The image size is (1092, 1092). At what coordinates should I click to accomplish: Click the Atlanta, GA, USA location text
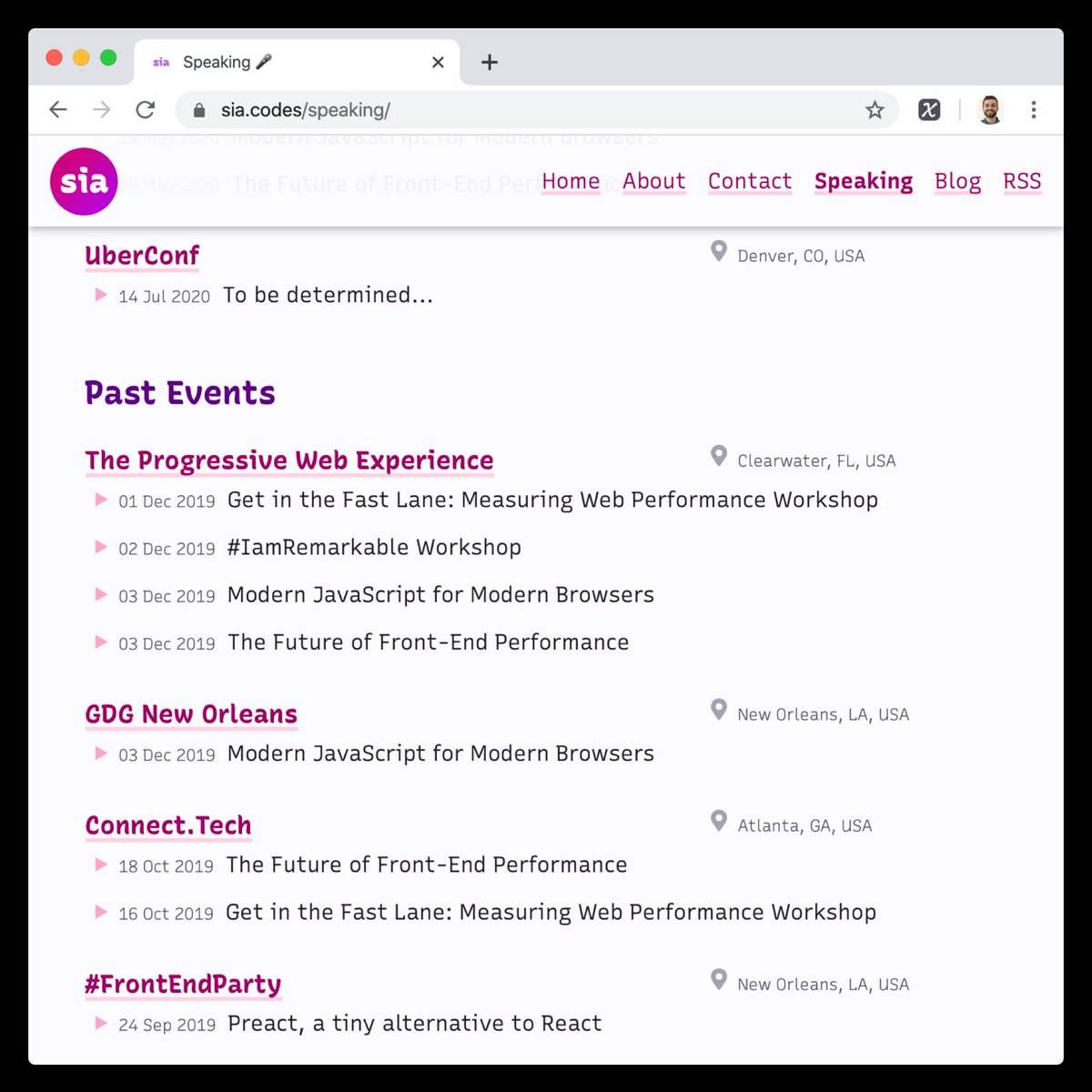click(804, 826)
